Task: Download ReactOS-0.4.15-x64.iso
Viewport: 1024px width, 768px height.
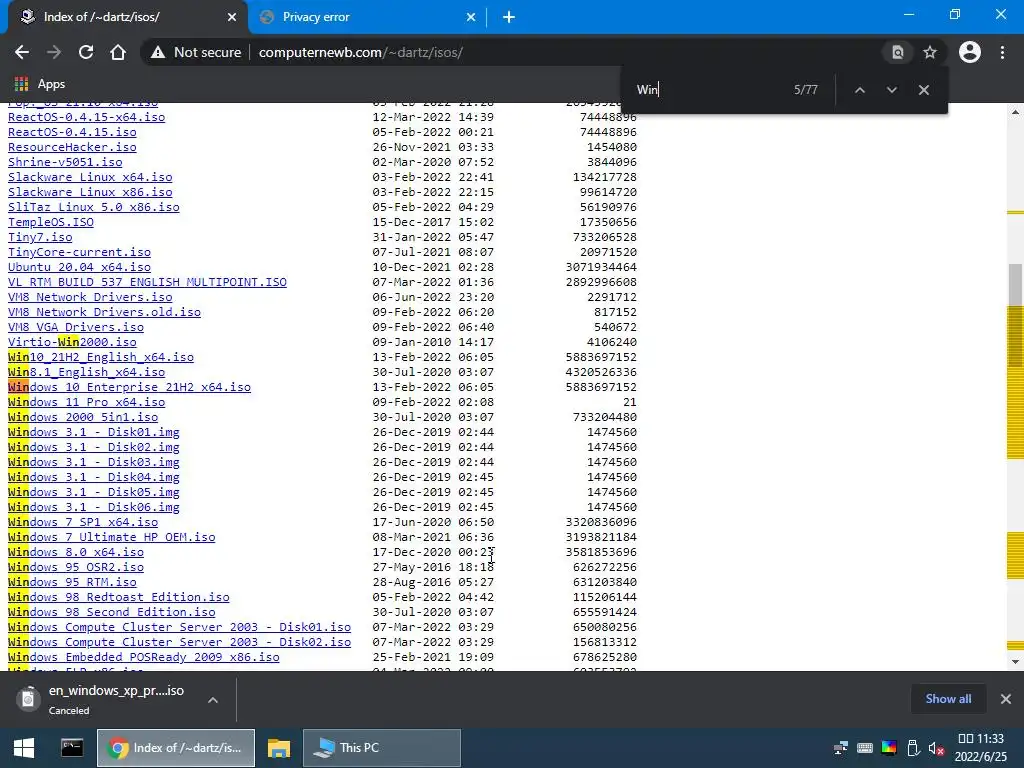Action: tap(86, 117)
